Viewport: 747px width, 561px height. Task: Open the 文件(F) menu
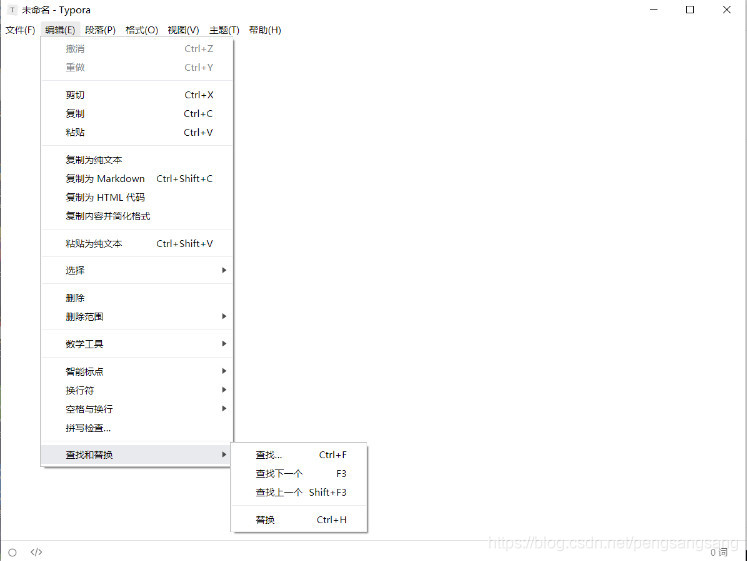pos(20,30)
